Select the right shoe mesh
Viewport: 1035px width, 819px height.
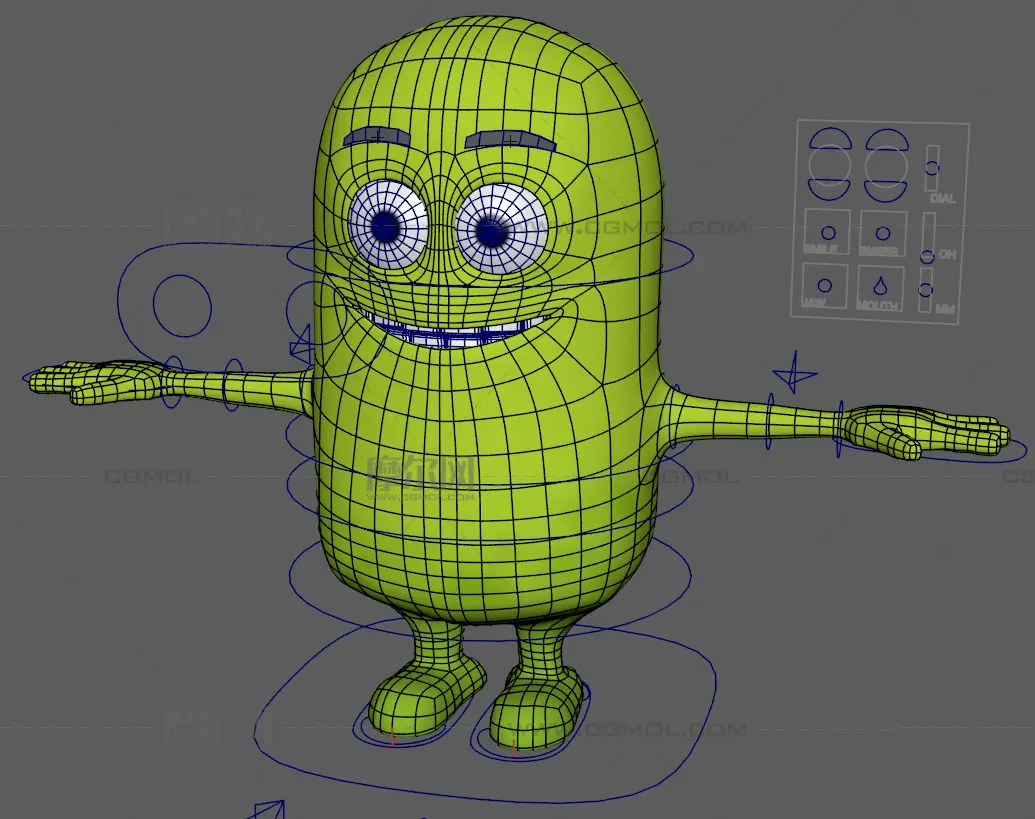click(536, 709)
